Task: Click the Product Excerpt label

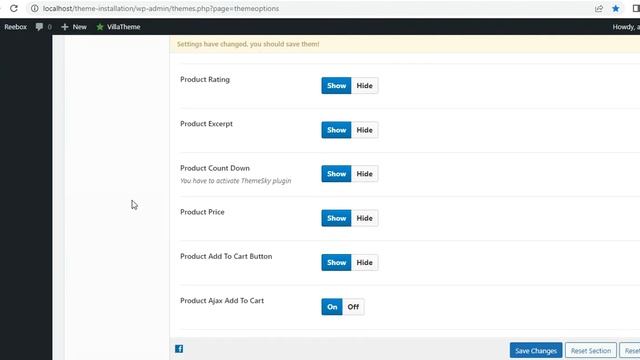Action: [x=207, y=124]
